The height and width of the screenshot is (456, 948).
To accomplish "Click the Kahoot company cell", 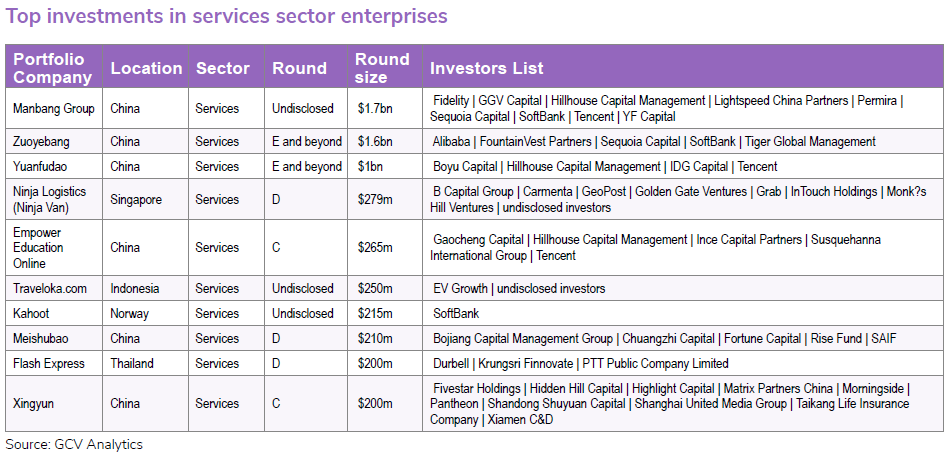I will click(31, 313).
